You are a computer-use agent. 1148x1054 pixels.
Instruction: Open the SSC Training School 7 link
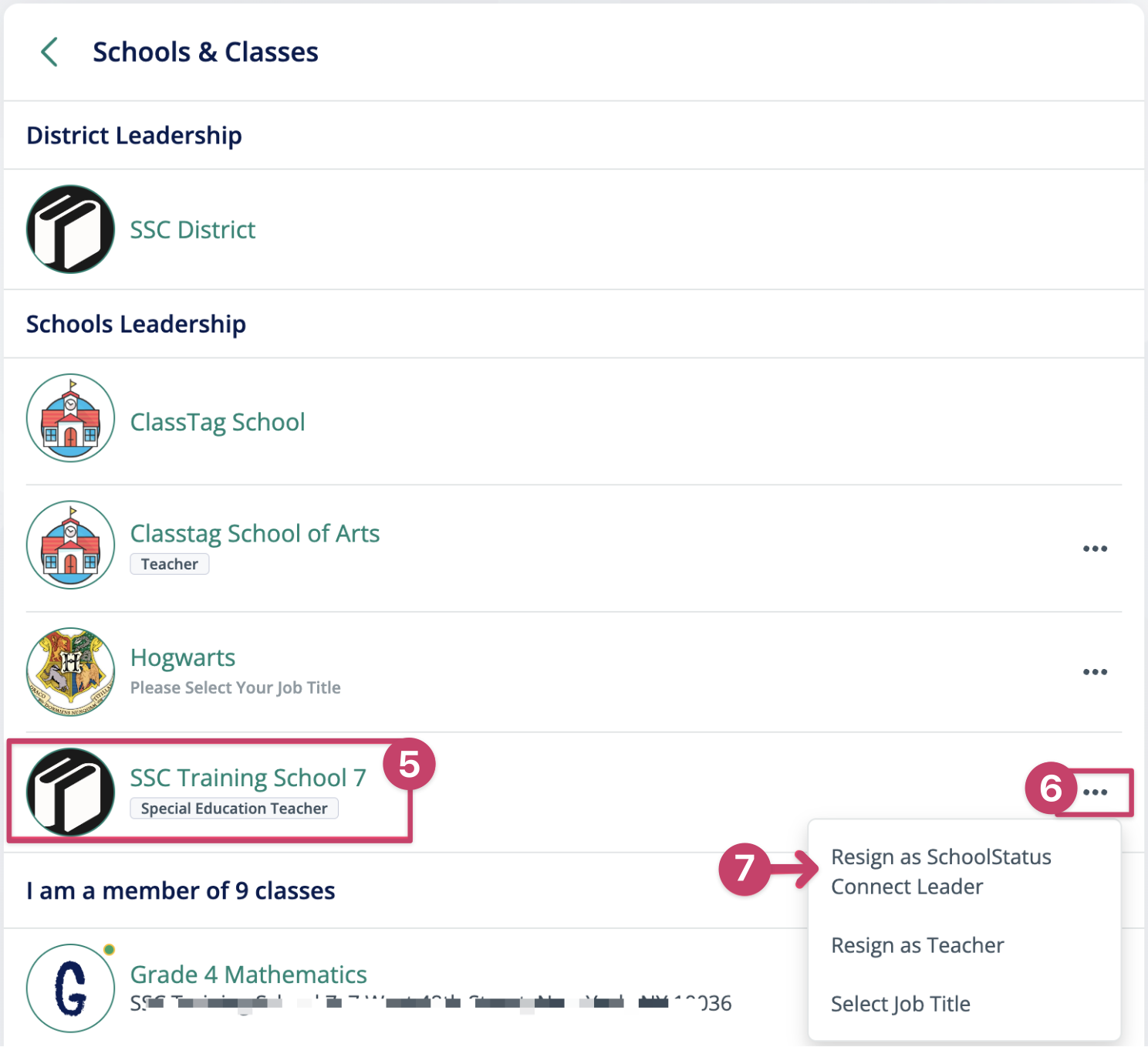(x=248, y=778)
